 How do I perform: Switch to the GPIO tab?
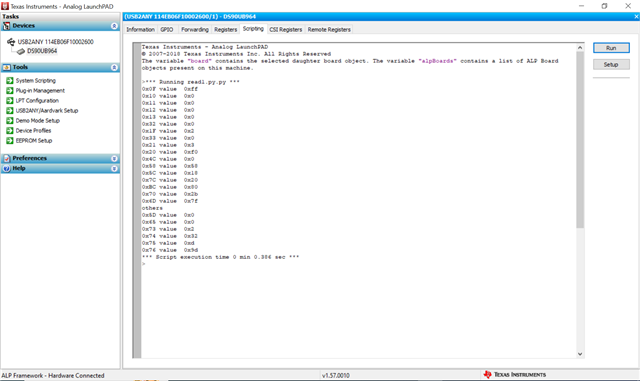(x=167, y=29)
